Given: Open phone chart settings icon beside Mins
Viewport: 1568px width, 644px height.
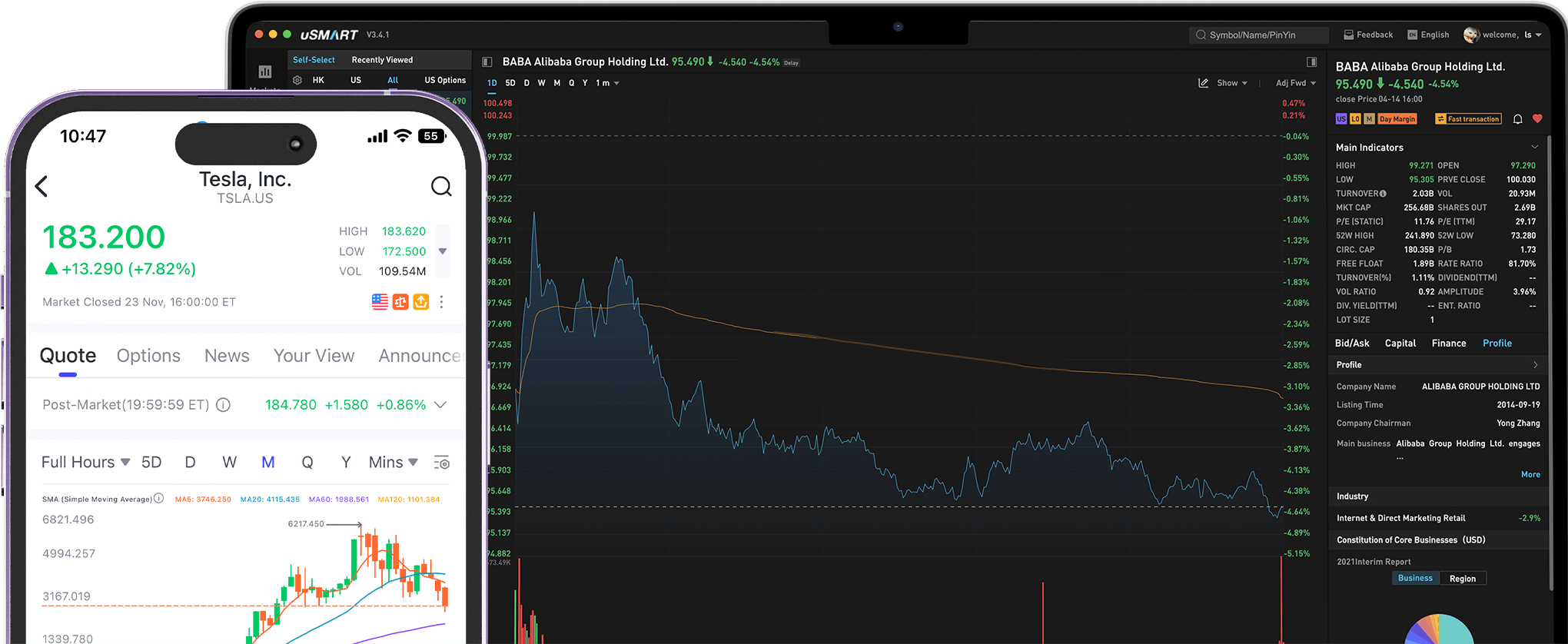Looking at the screenshot, I should [x=442, y=463].
